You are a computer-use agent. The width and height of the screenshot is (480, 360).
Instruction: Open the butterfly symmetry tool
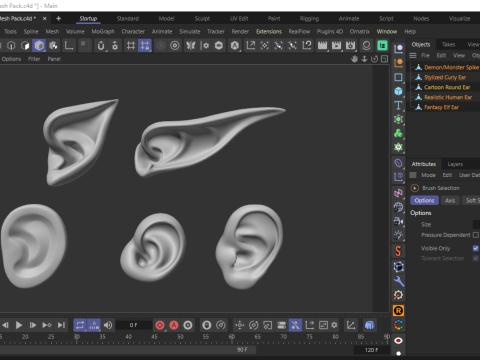click(191, 45)
